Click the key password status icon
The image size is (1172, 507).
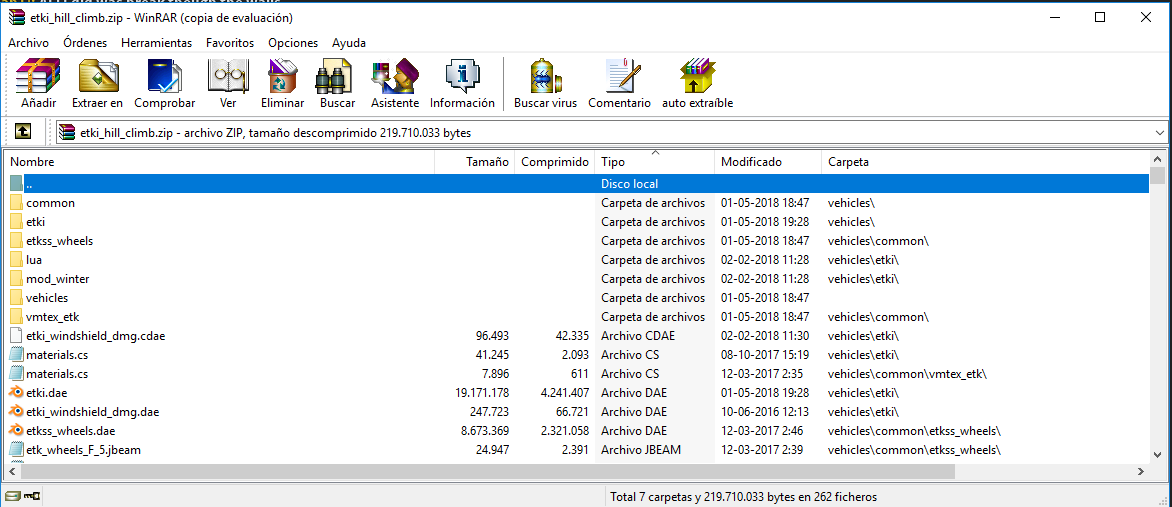32,496
